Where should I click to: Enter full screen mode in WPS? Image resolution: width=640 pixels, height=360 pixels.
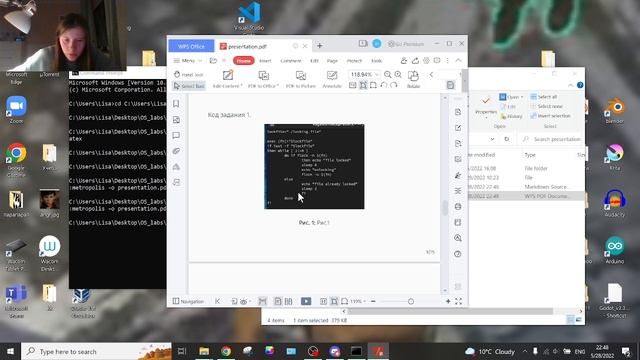coord(458,301)
